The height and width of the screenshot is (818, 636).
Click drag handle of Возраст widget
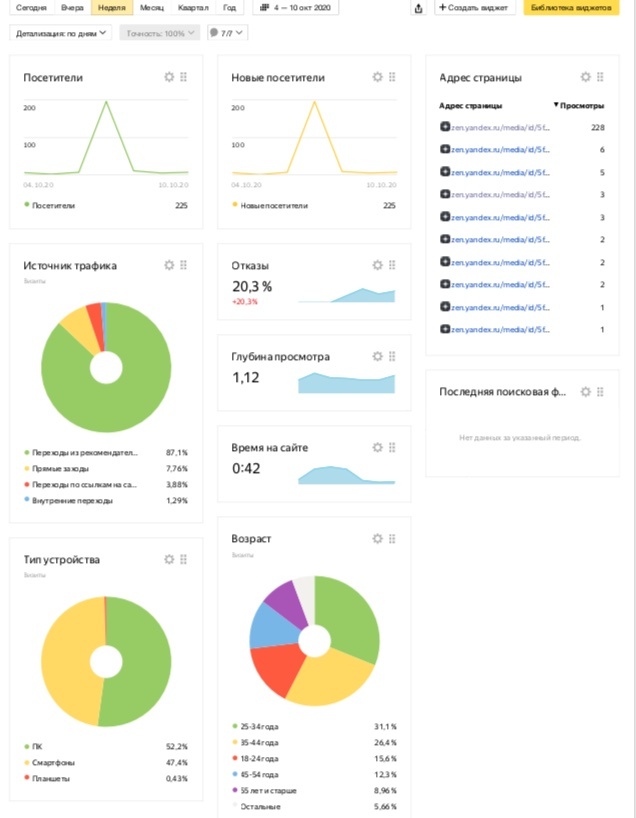point(392,538)
